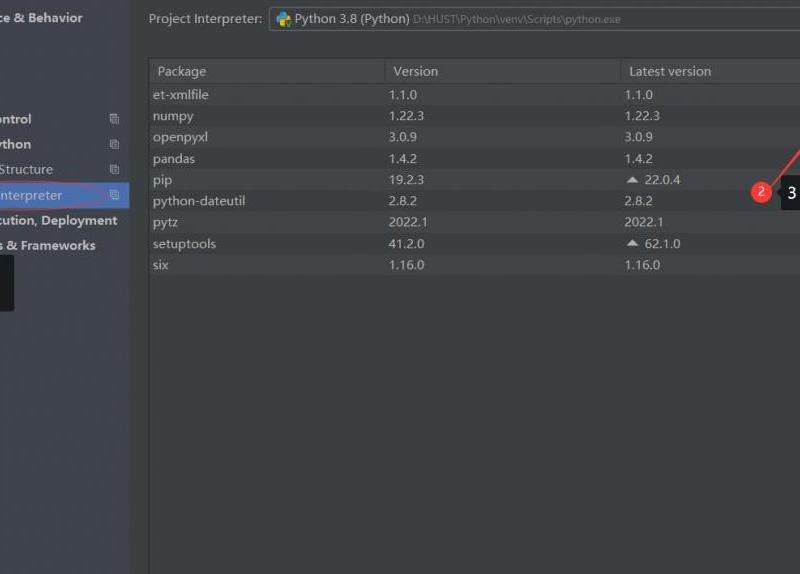Click the Python logo icon in interpreter field
The height and width of the screenshot is (574, 800).
point(283,19)
